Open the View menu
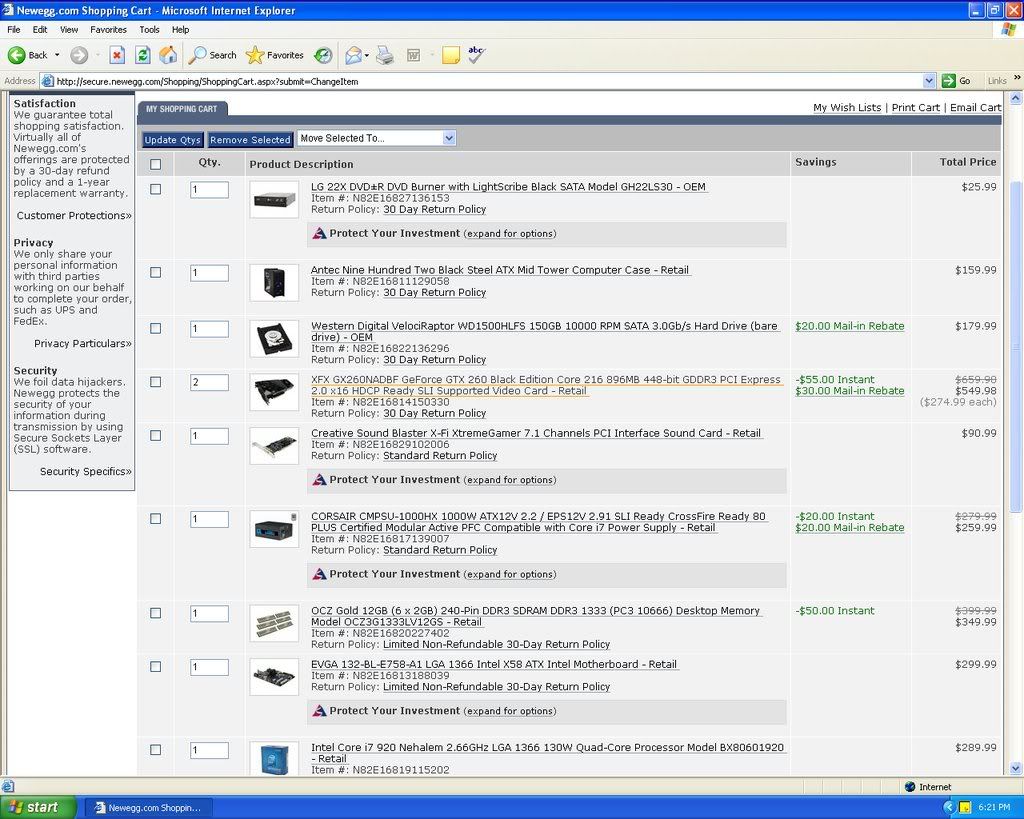Screen dimensions: 1024x819 69,29
